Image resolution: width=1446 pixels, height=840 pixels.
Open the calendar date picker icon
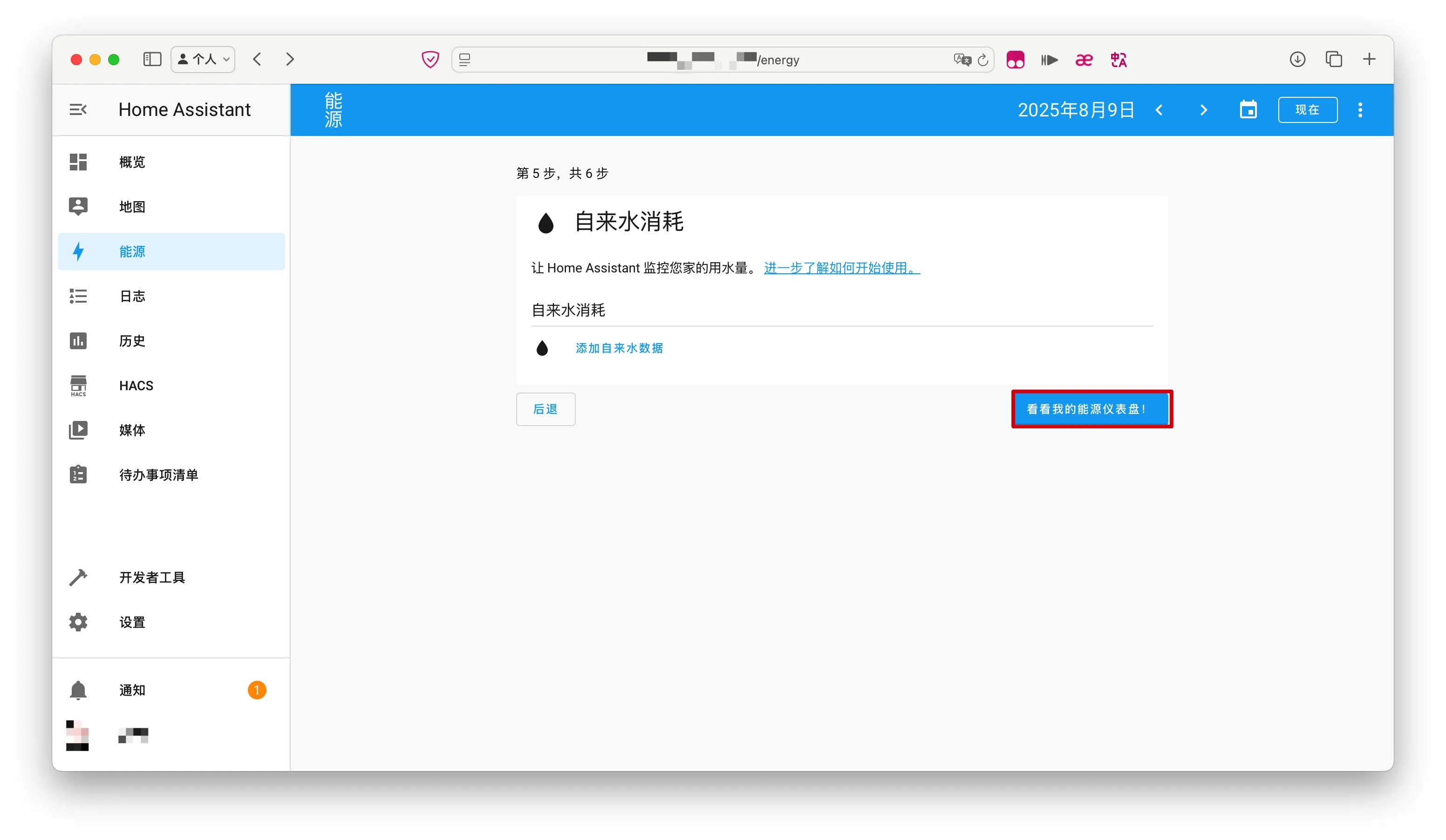point(1248,109)
